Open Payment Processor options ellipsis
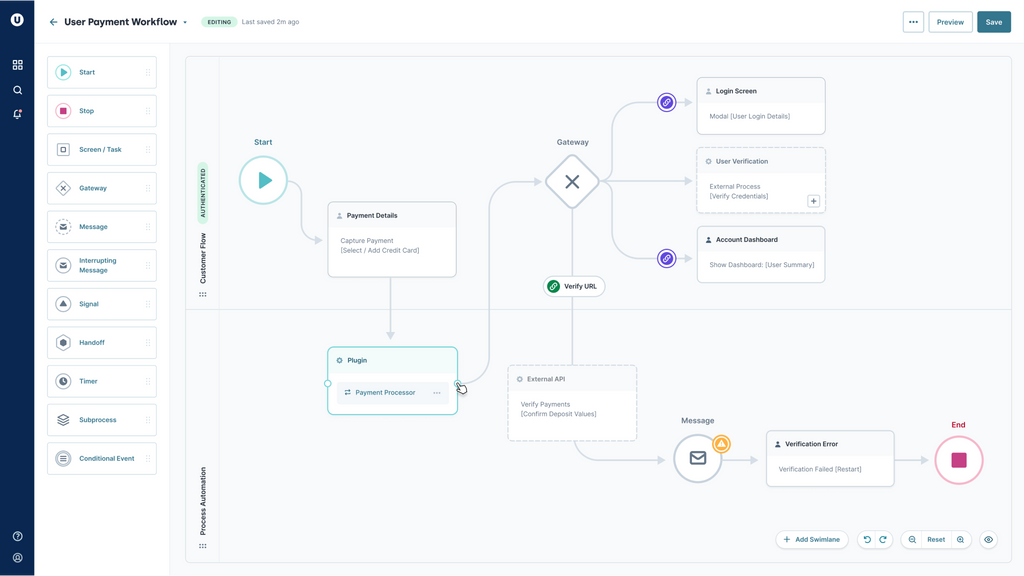This screenshot has width=1024, height=576. (437, 393)
